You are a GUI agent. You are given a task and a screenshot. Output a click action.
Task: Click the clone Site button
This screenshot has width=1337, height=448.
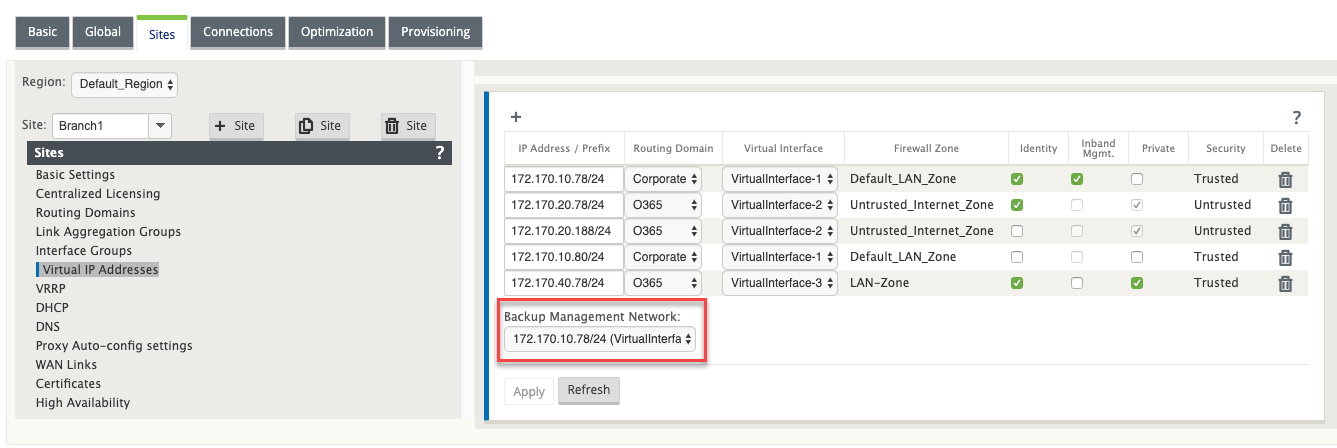point(322,126)
